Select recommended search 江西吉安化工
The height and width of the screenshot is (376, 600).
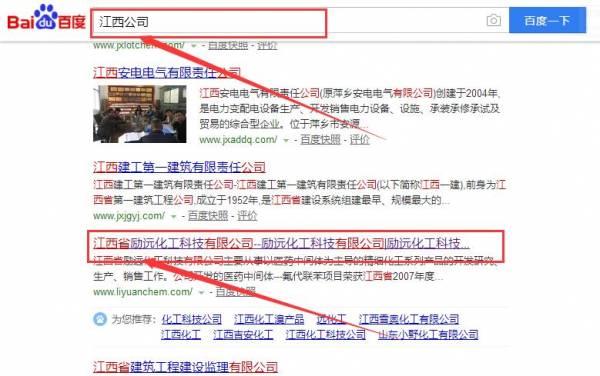click(243, 335)
